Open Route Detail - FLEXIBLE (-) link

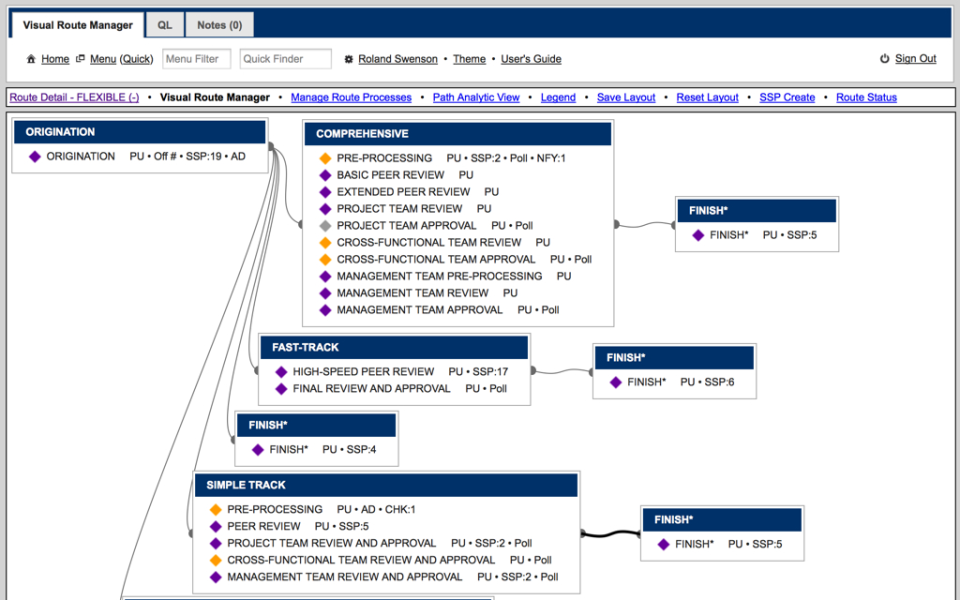pyautogui.click(x=74, y=97)
